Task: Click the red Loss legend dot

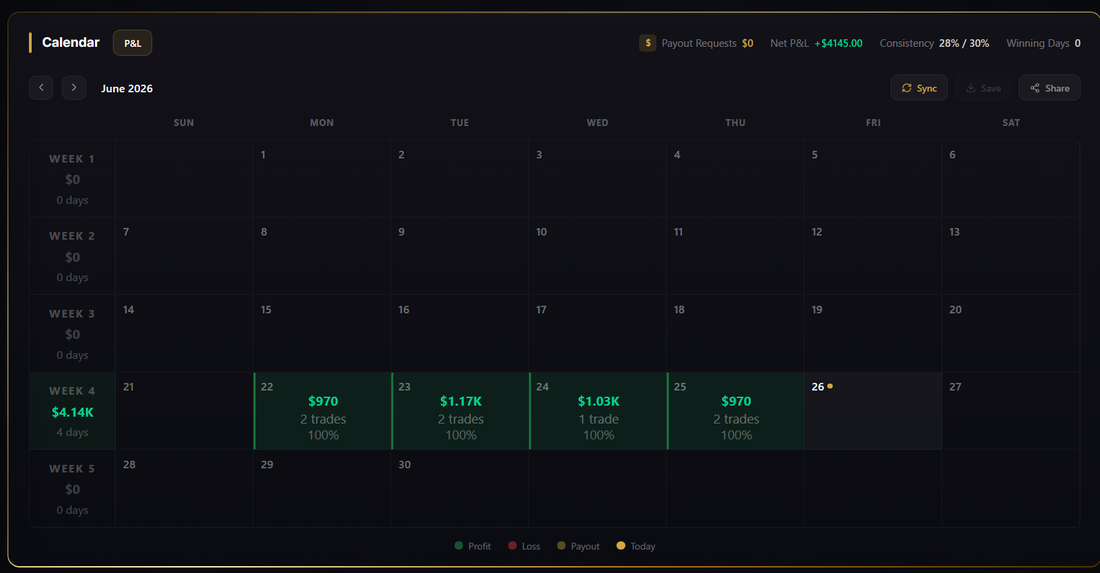Action: coord(512,546)
